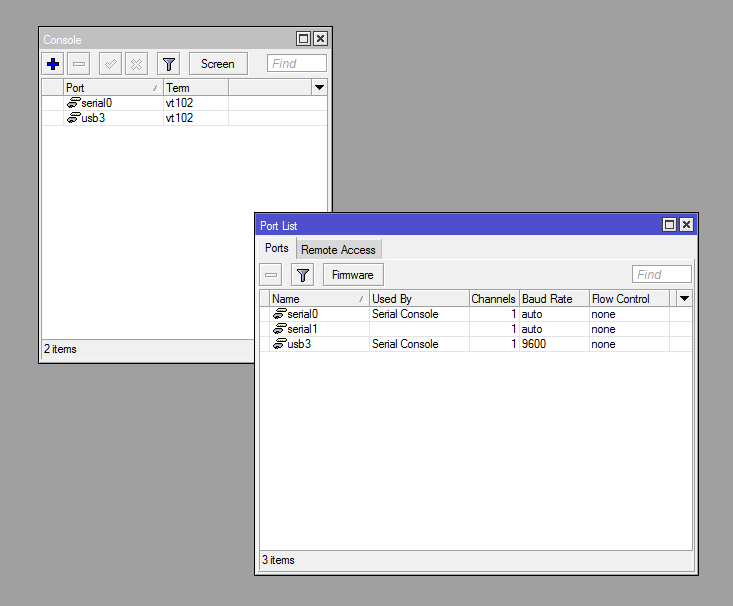
Task: Maximize the Console window
Action: tap(303, 38)
